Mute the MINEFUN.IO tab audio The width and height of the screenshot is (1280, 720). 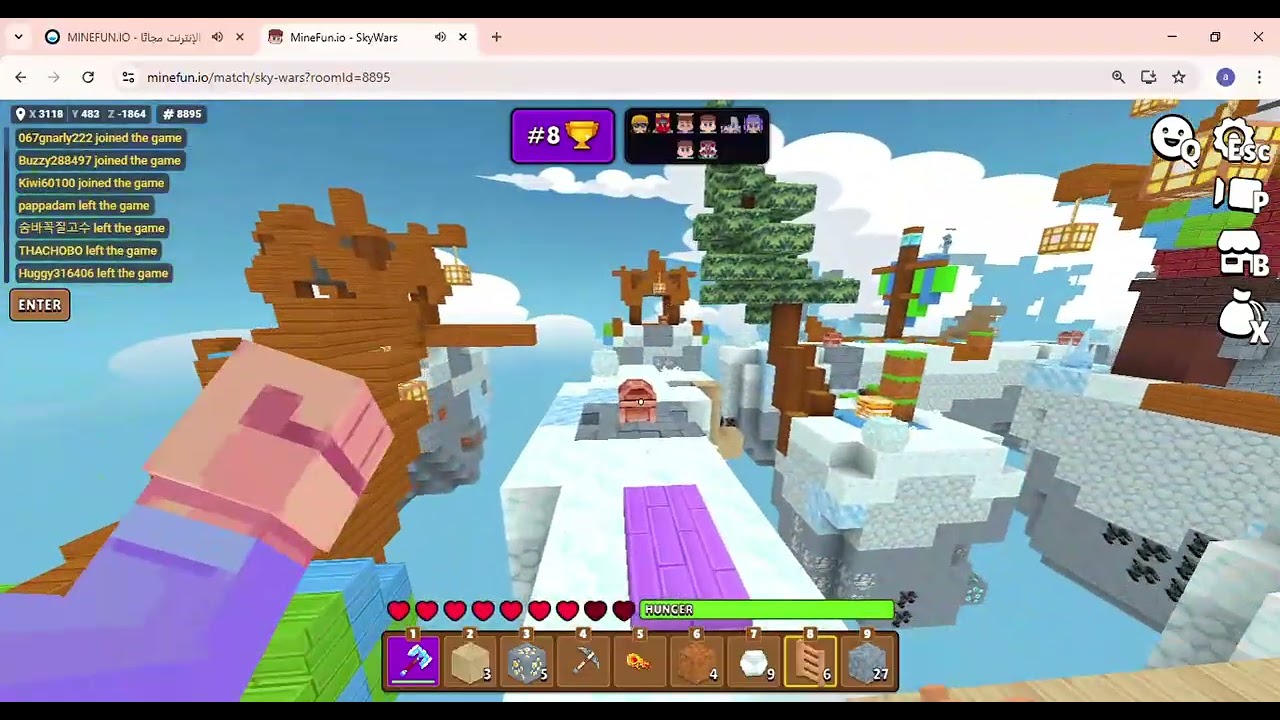pyautogui.click(x=217, y=37)
